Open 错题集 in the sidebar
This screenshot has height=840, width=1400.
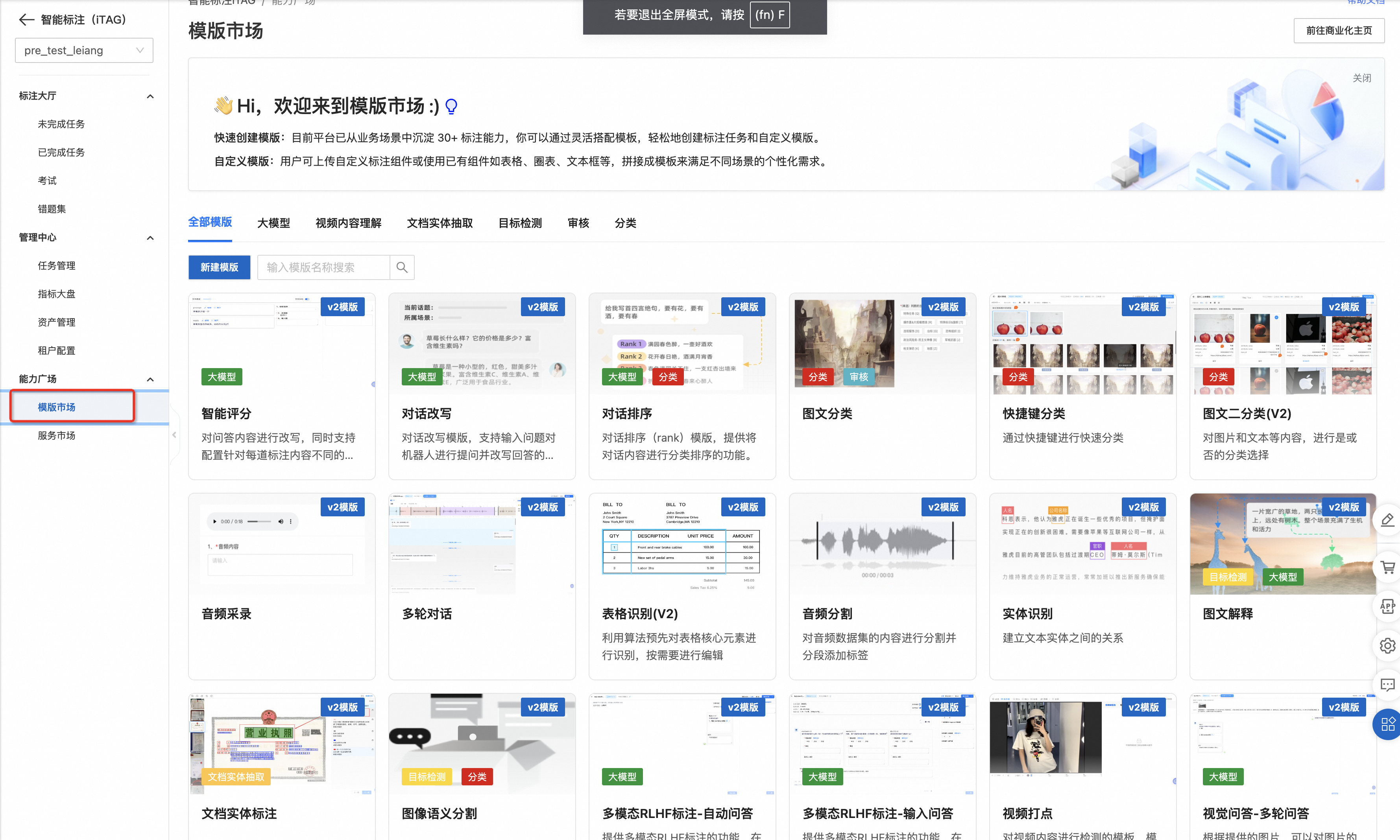click(x=52, y=209)
